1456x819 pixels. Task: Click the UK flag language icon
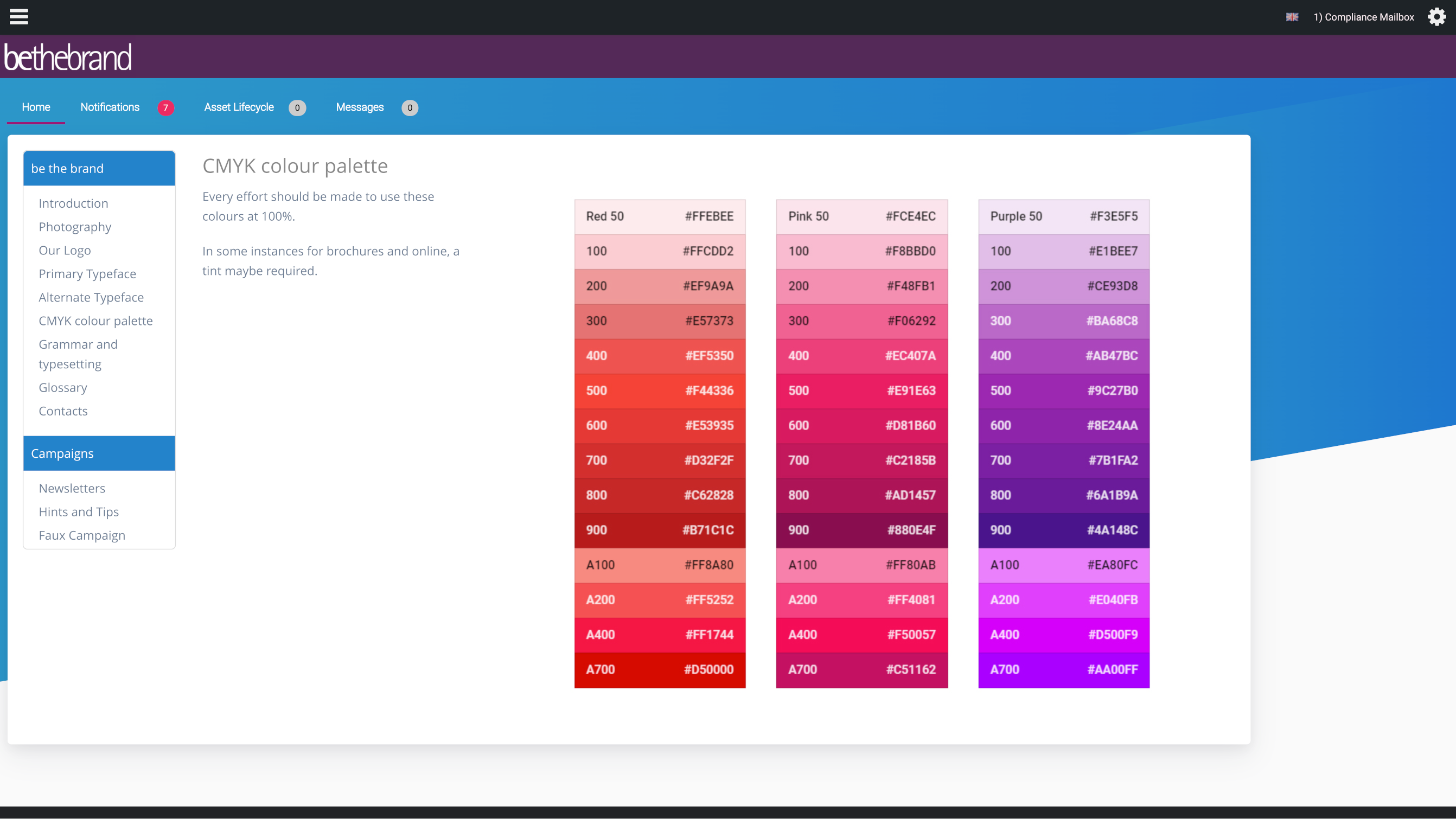pos(1292,17)
